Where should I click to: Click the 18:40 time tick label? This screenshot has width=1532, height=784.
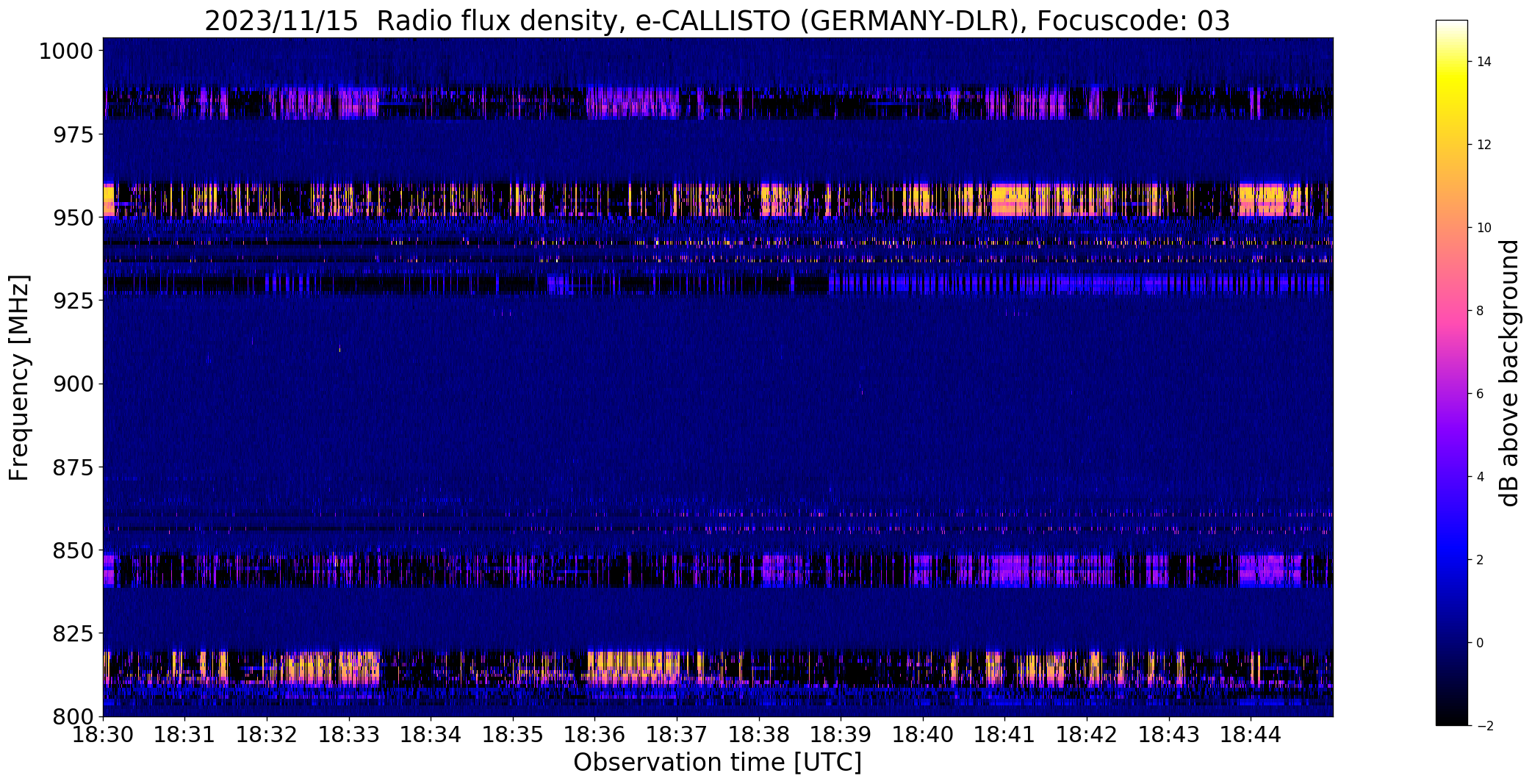click(x=923, y=735)
